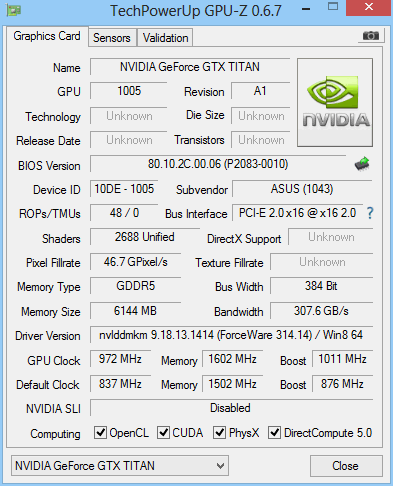Viewport: 393px width, 486px height.
Task: Click the Driver Version label
Action: coord(48,336)
